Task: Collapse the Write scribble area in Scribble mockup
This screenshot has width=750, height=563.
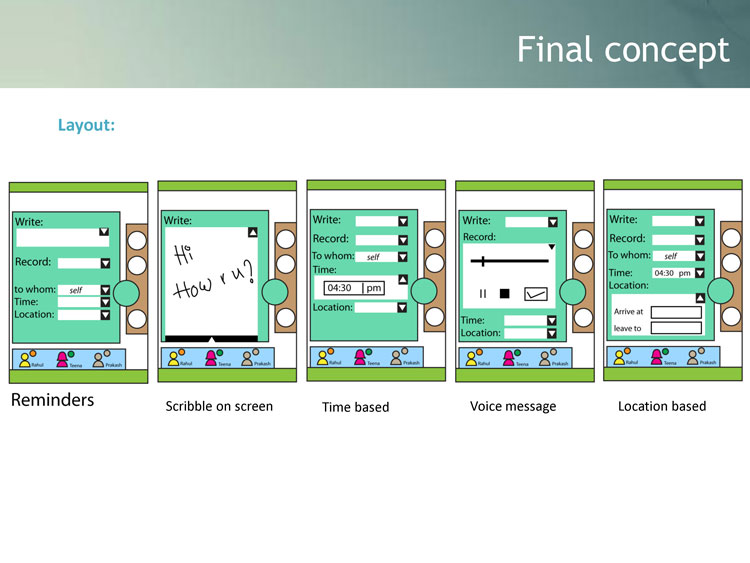Action: [253, 232]
